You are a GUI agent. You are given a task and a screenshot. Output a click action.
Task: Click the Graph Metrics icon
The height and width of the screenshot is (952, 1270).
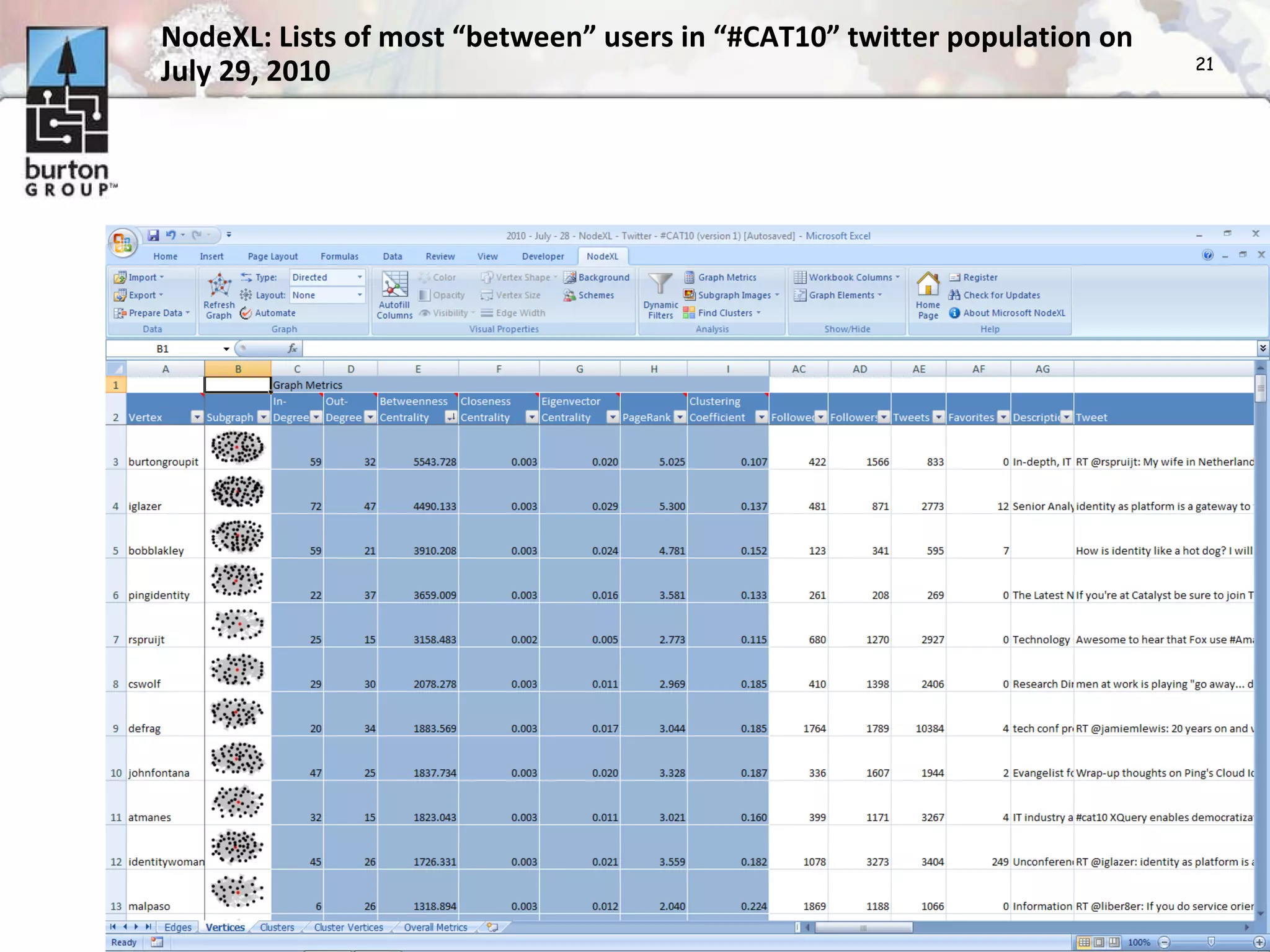(x=689, y=277)
